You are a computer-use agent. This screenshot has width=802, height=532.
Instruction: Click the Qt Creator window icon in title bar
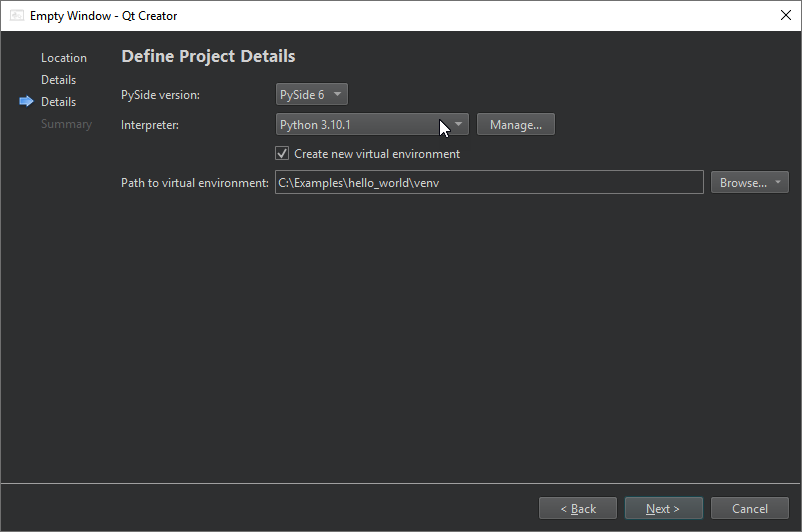(x=17, y=16)
